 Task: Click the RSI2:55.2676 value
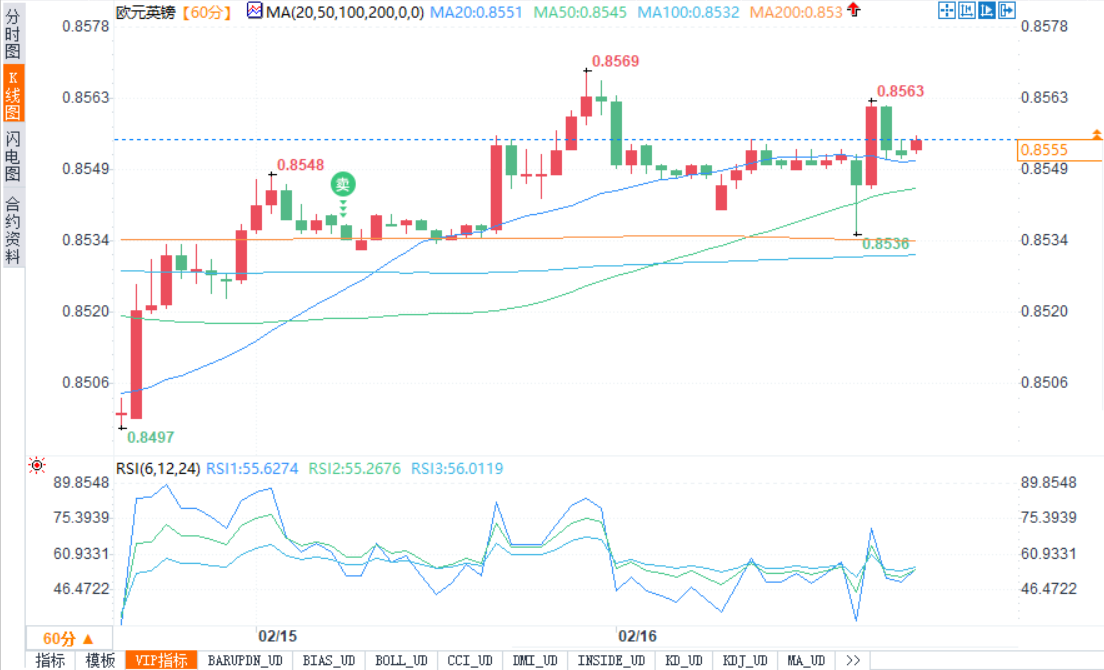point(355,468)
